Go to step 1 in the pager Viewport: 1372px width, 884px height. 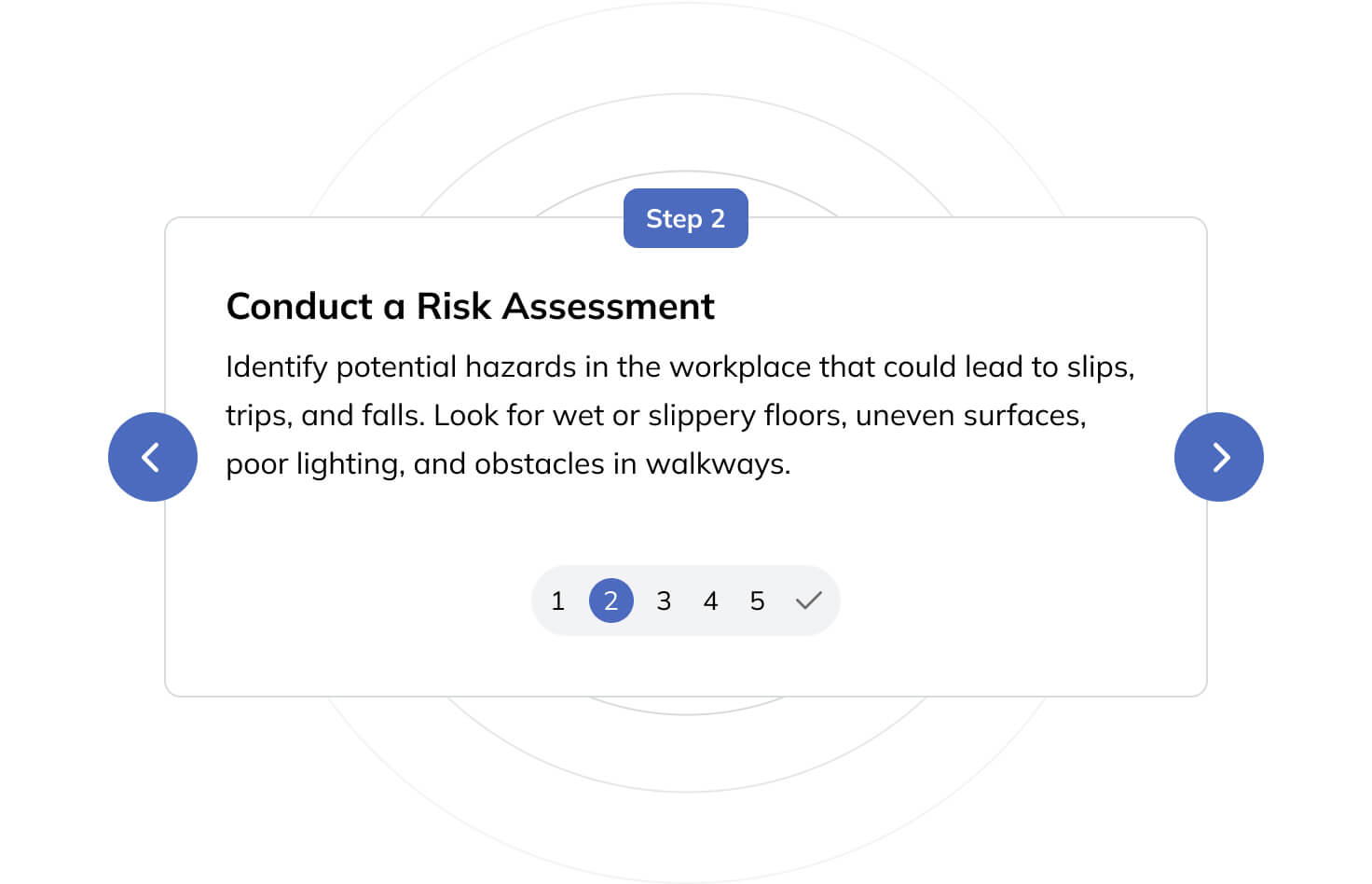click(558, 601)
